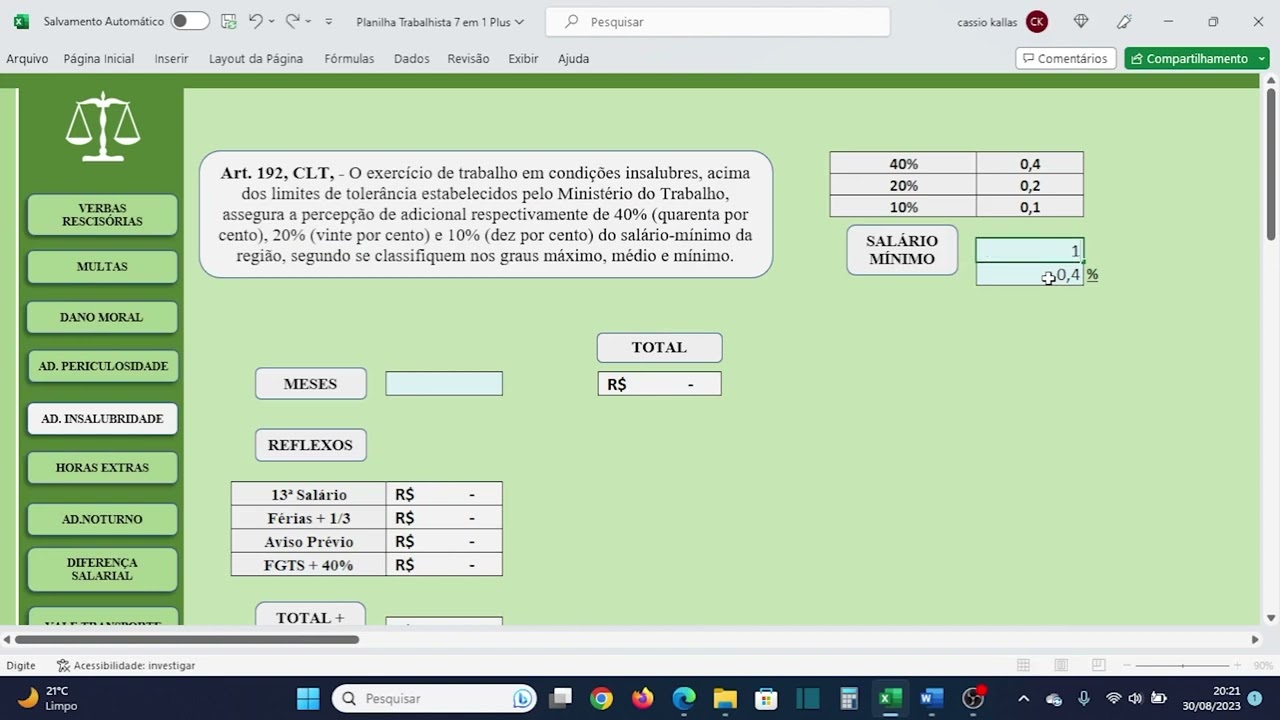Click the Undo arrow icon

pos(256,21)
